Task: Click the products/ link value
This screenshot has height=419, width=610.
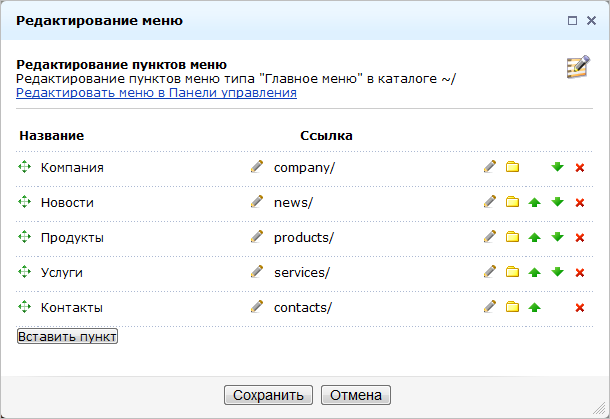Action: 304,238
